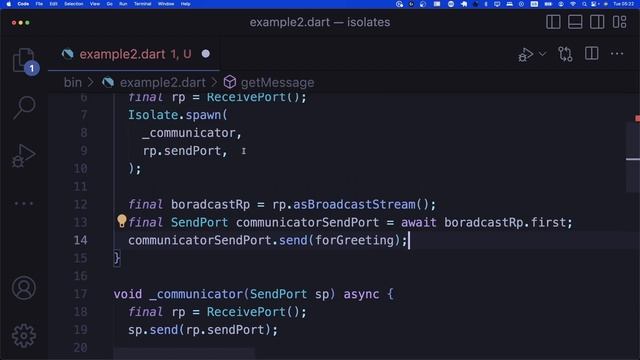Click line number 12 in the gutter
The height and width of the screenshot is (360, 640).
(x=80, y=204)
